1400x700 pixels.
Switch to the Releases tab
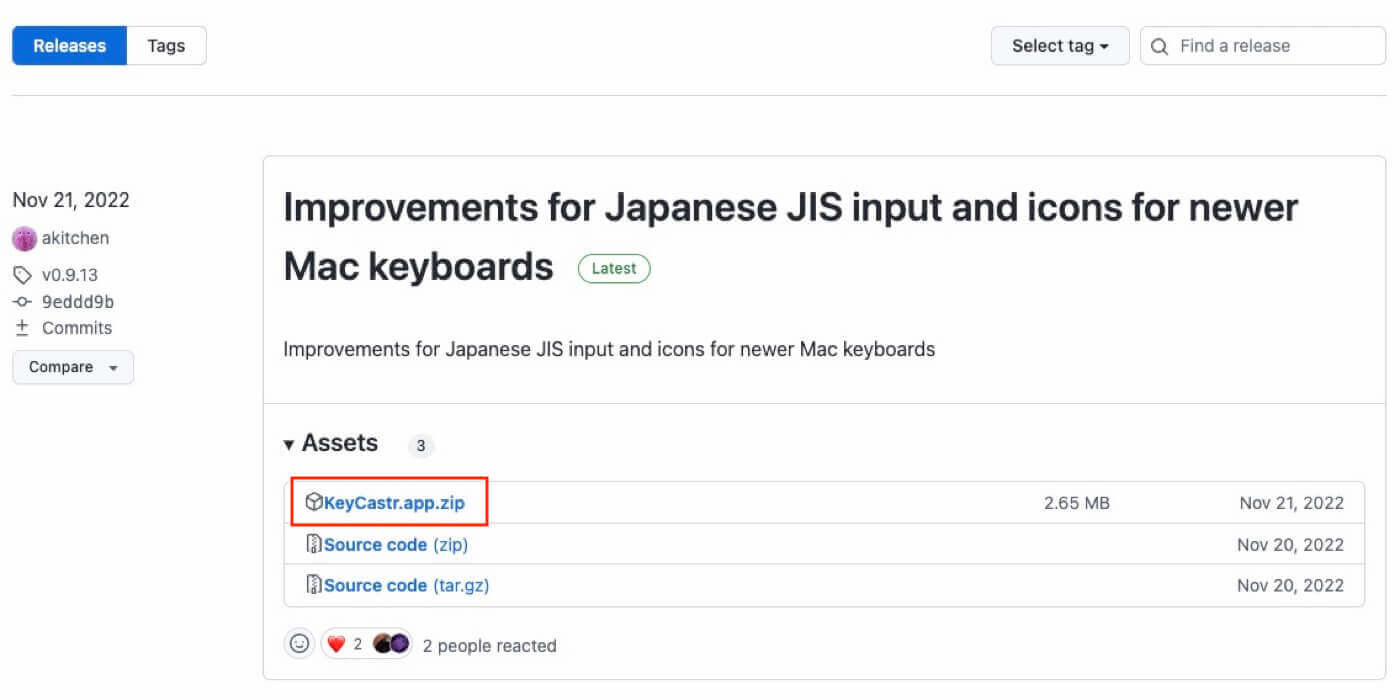point(69,46)
